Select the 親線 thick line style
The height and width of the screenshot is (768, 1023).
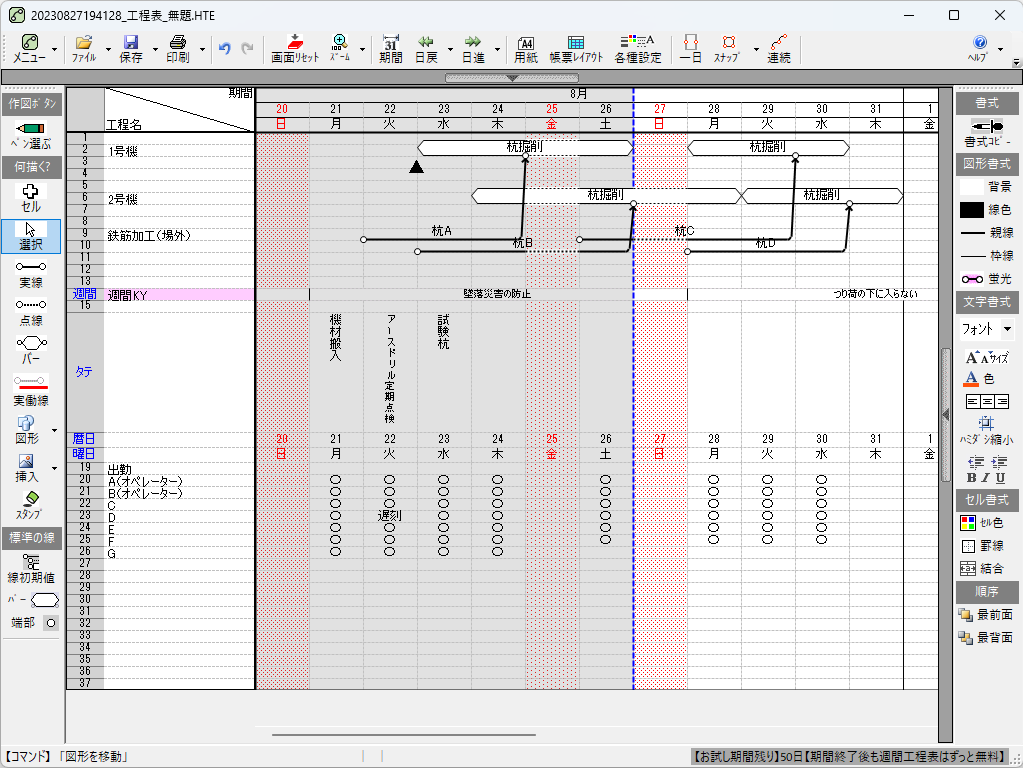tap(986, 233)
